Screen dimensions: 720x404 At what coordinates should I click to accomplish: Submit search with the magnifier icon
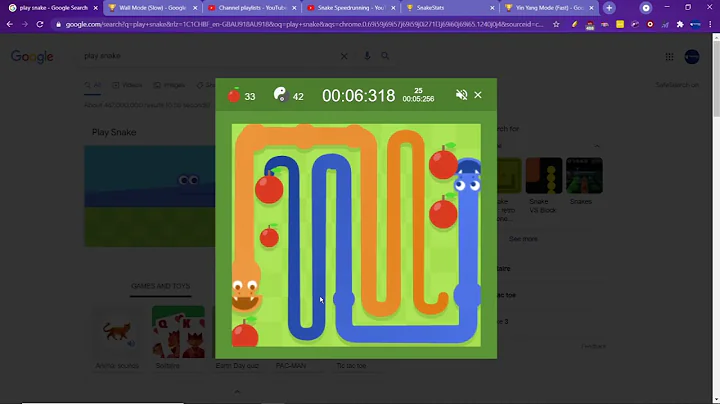pyautogui.click(x=385, y=56)
